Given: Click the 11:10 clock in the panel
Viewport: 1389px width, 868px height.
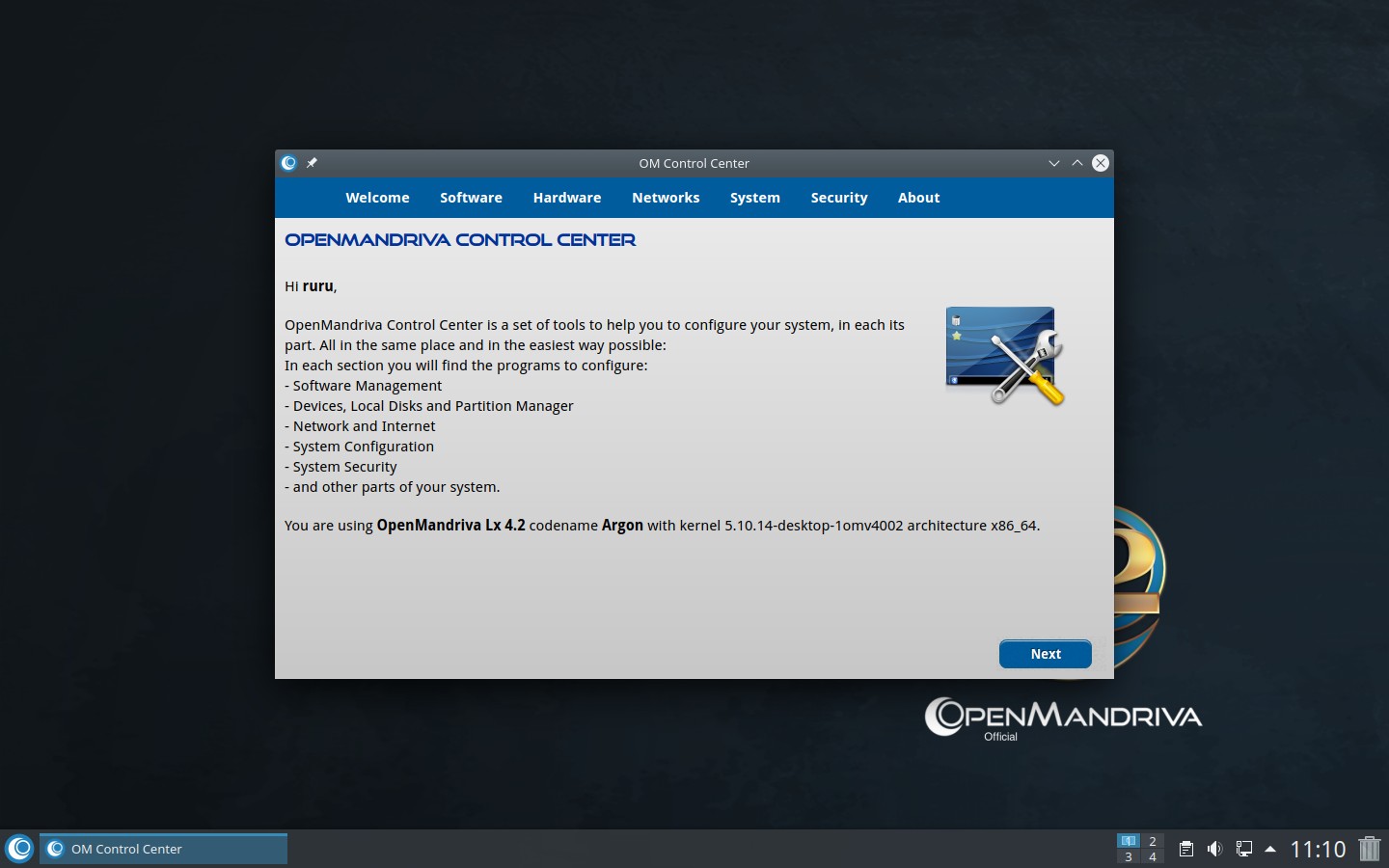Looking at the screenshot, I should click(1318, 849).
